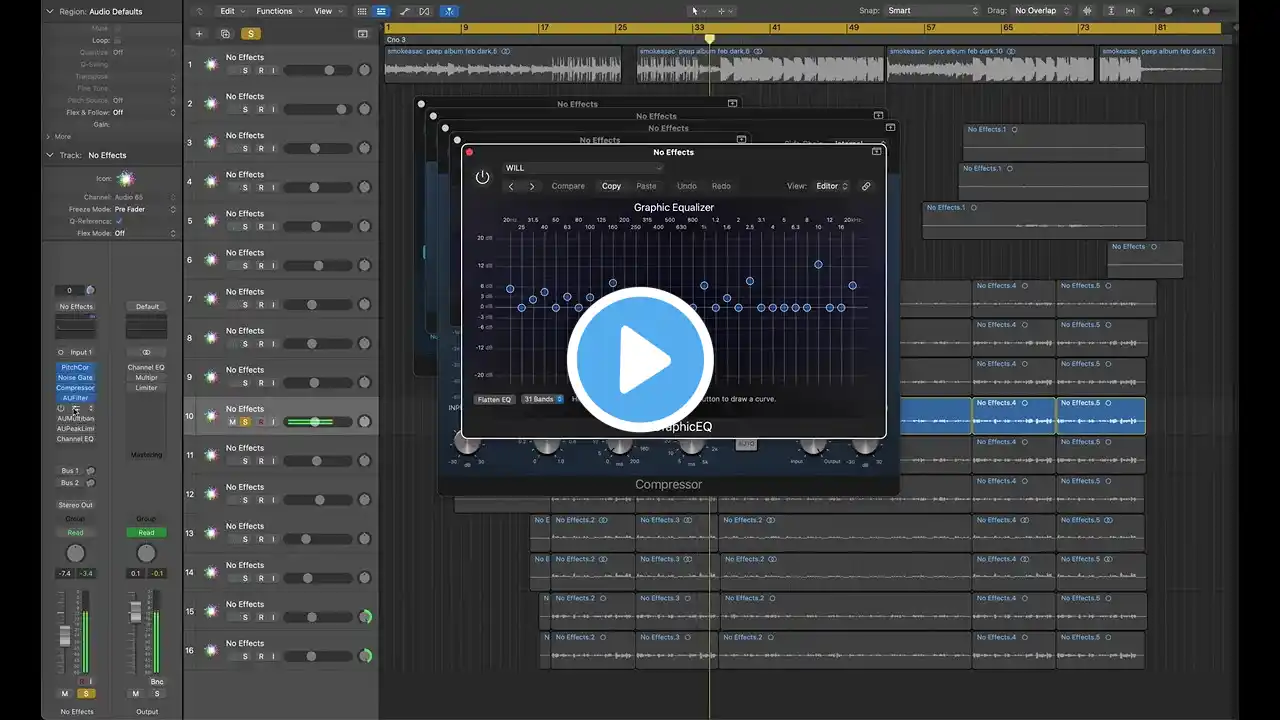
Task: Mute track 10 with M button
Action: pos(232,422)
